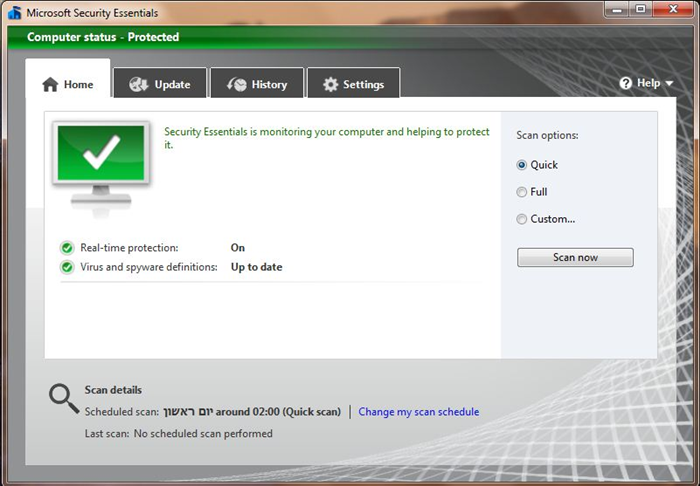Click the Microsoft Security Essentials title bar icon
This screenshot has height=486, width=700.
click(x=15, y=12)
